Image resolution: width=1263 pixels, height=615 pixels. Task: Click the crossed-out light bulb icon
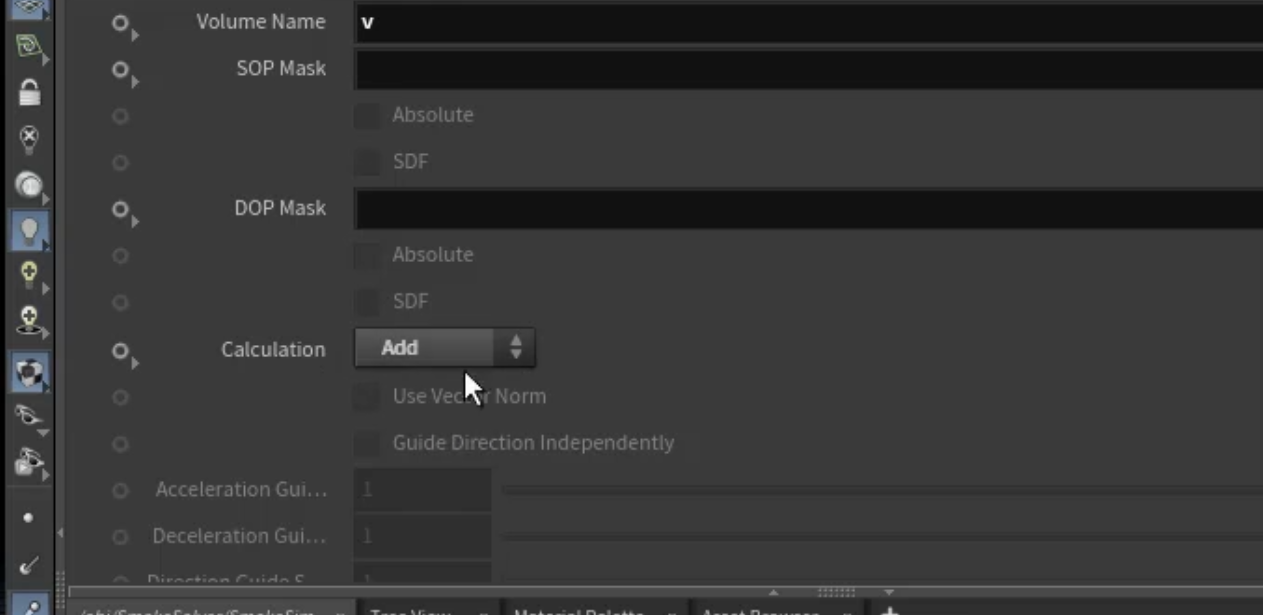click(29, 138)
